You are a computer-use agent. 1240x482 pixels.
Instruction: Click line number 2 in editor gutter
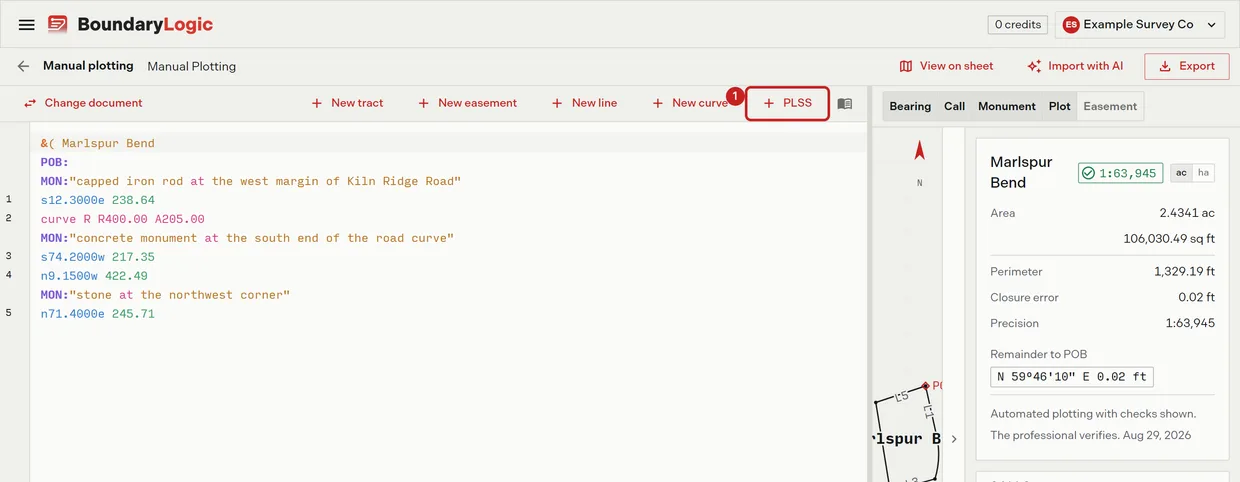click(8, 219)
